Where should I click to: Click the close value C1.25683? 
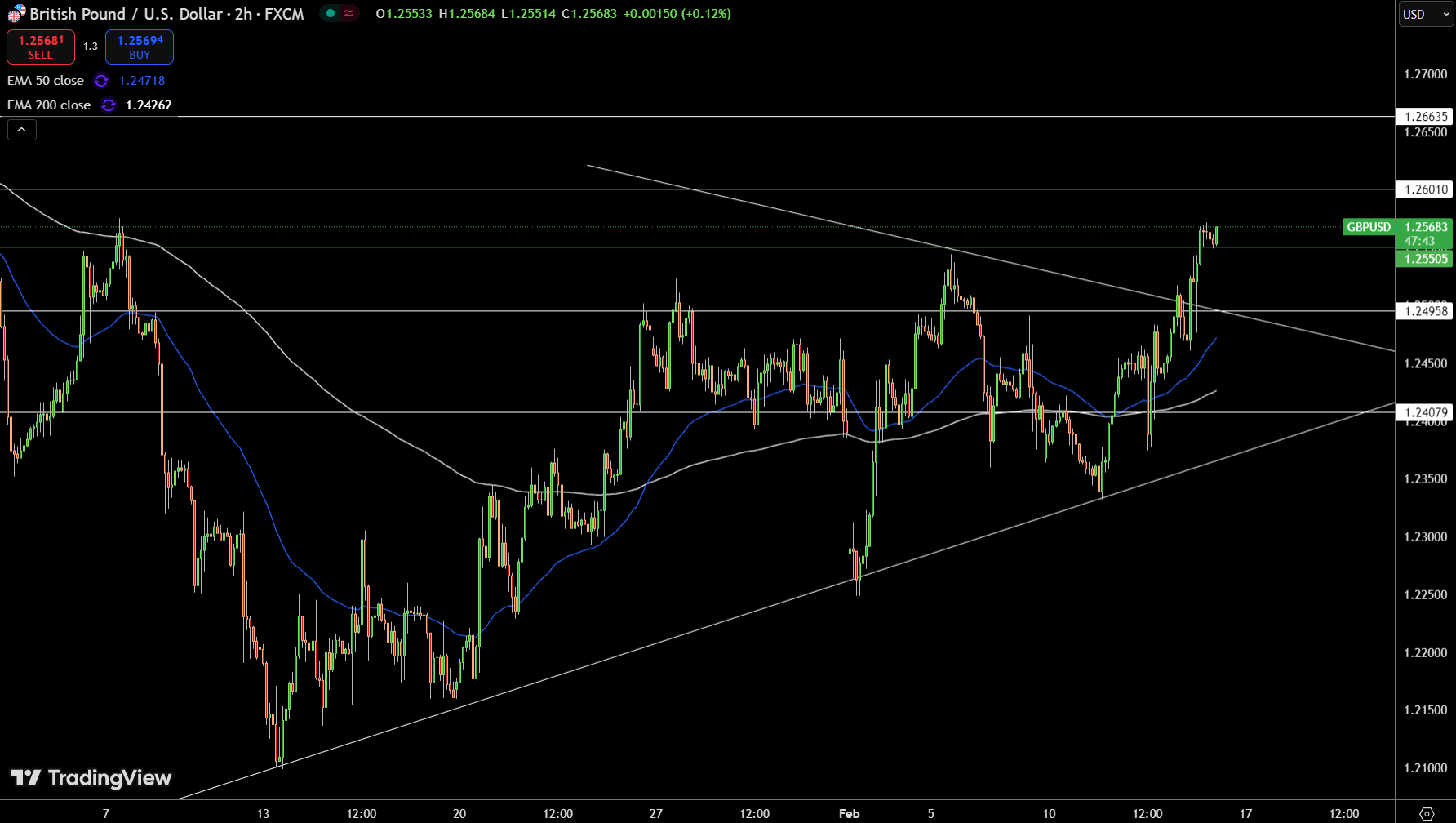[x=589, y=14]
